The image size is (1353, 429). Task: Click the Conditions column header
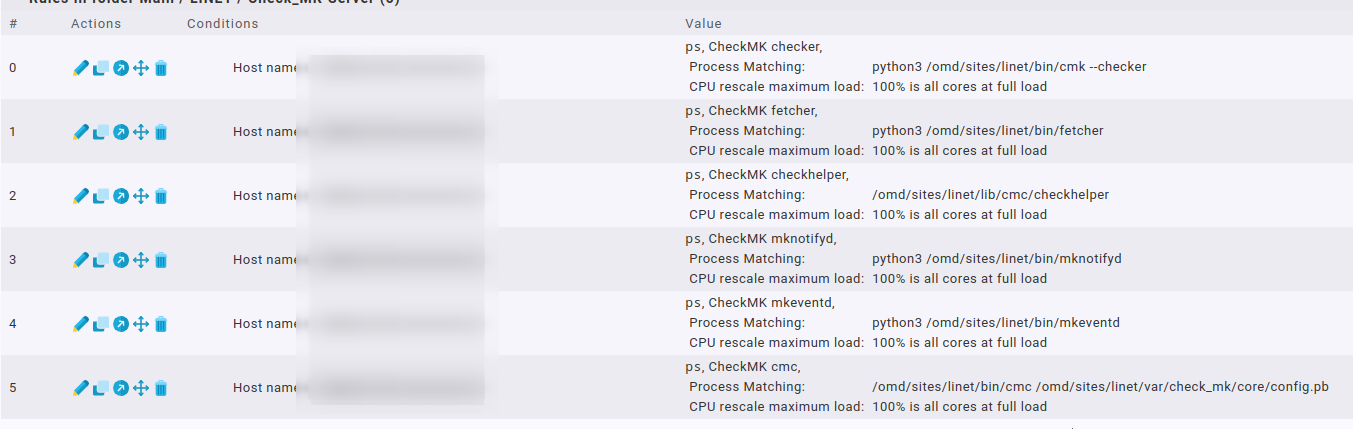coord(222,23)
